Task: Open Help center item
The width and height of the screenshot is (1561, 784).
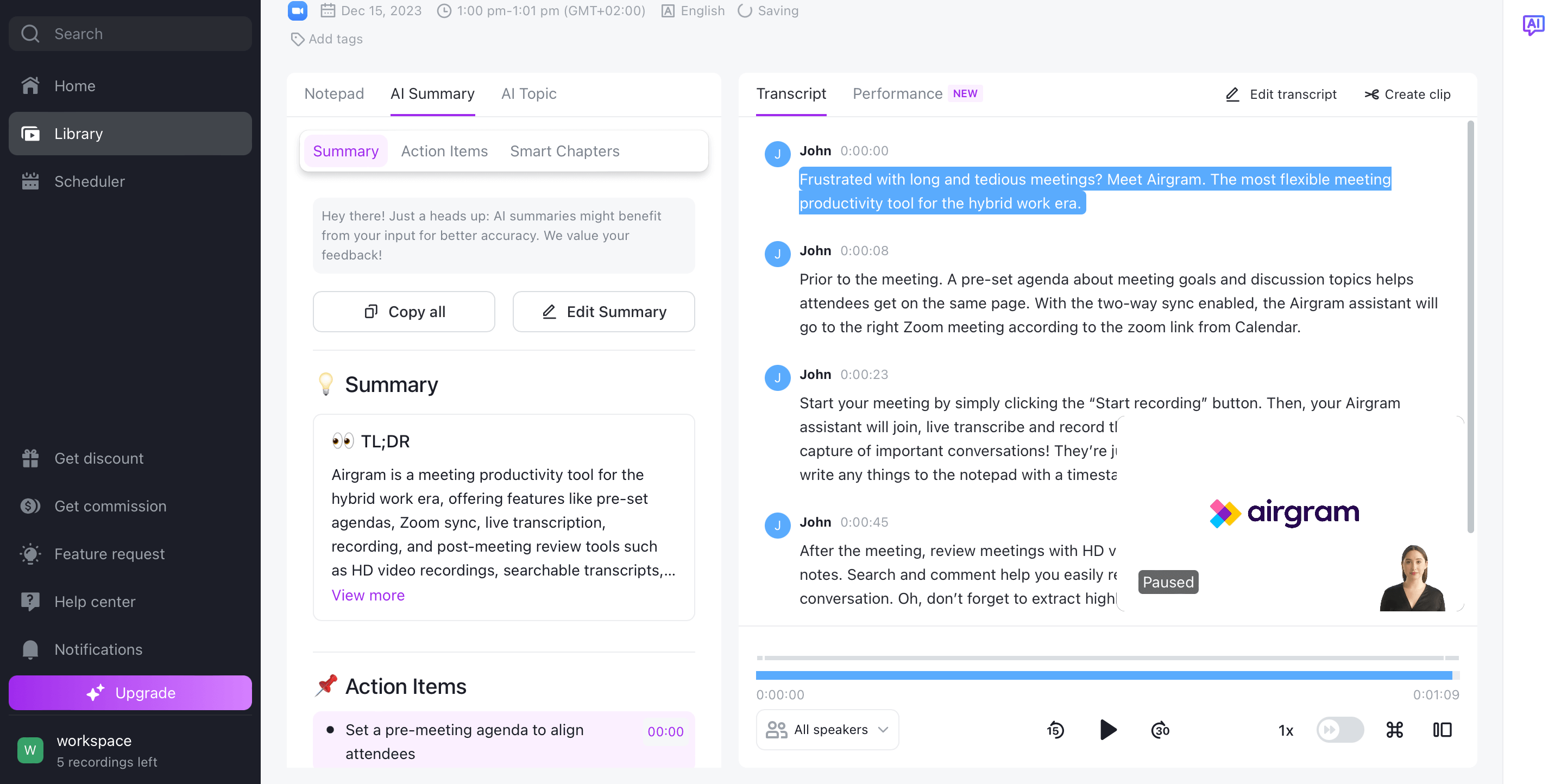Action: tap(130, 602)
